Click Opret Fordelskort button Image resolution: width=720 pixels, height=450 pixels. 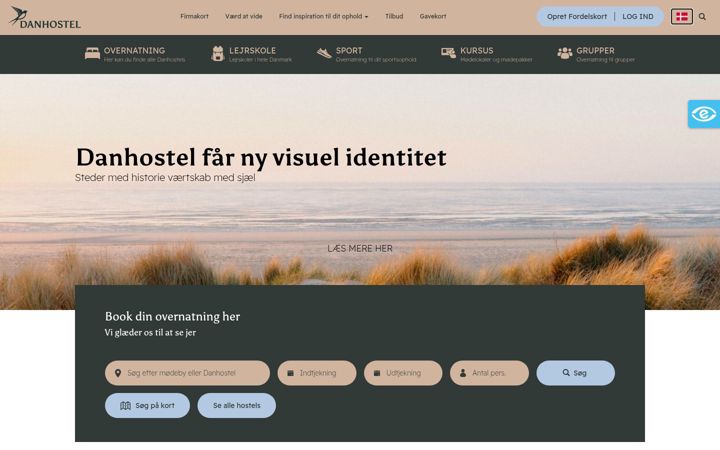(x=577, y=17)
